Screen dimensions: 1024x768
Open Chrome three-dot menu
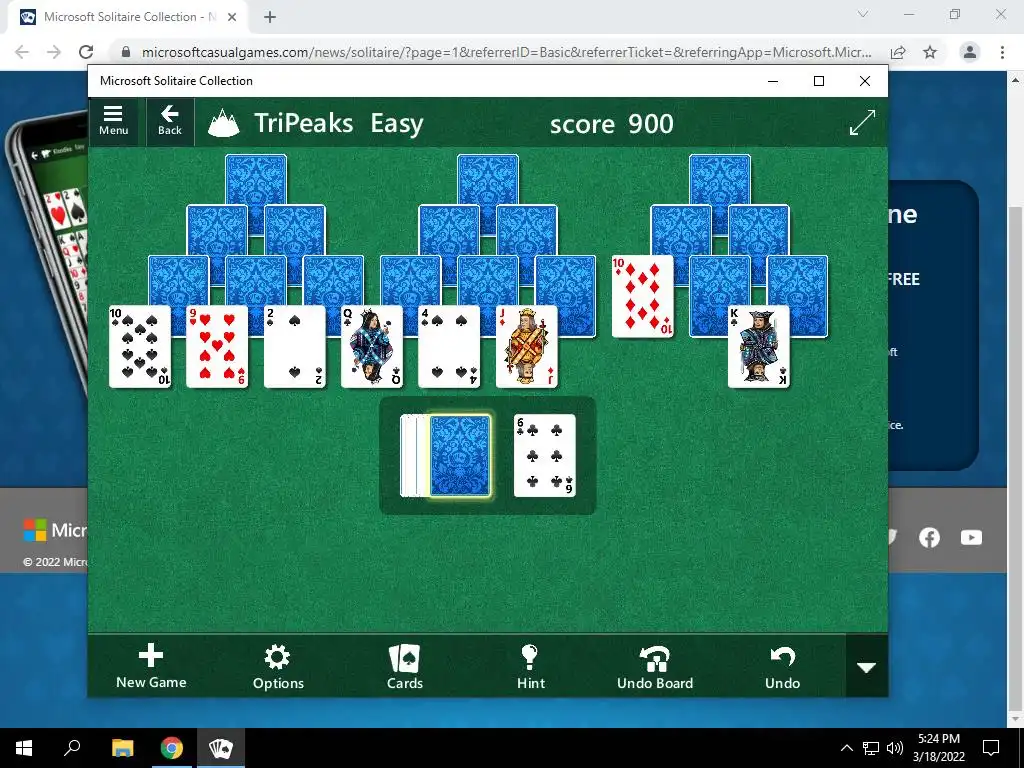(1002, 52)
